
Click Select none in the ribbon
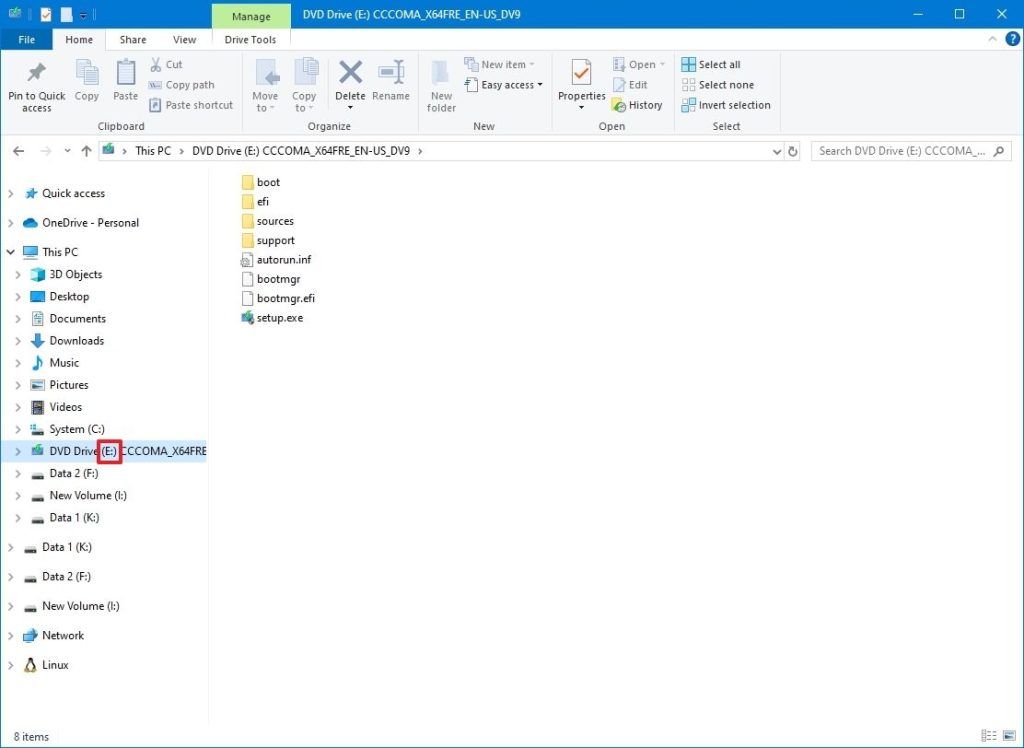718,84
